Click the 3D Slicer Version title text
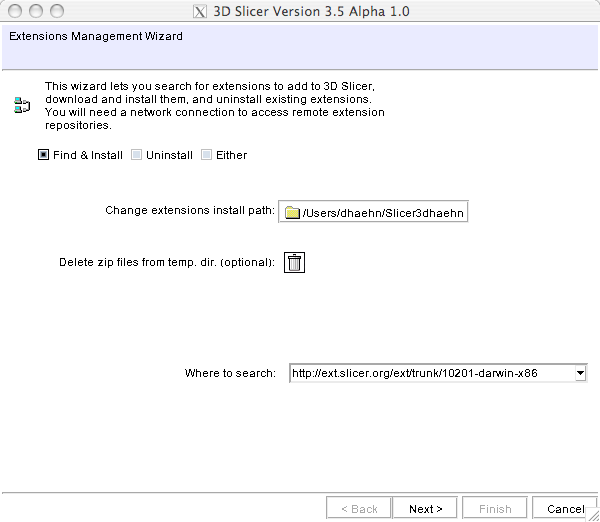Screen dimensions: 600x522 311,12
